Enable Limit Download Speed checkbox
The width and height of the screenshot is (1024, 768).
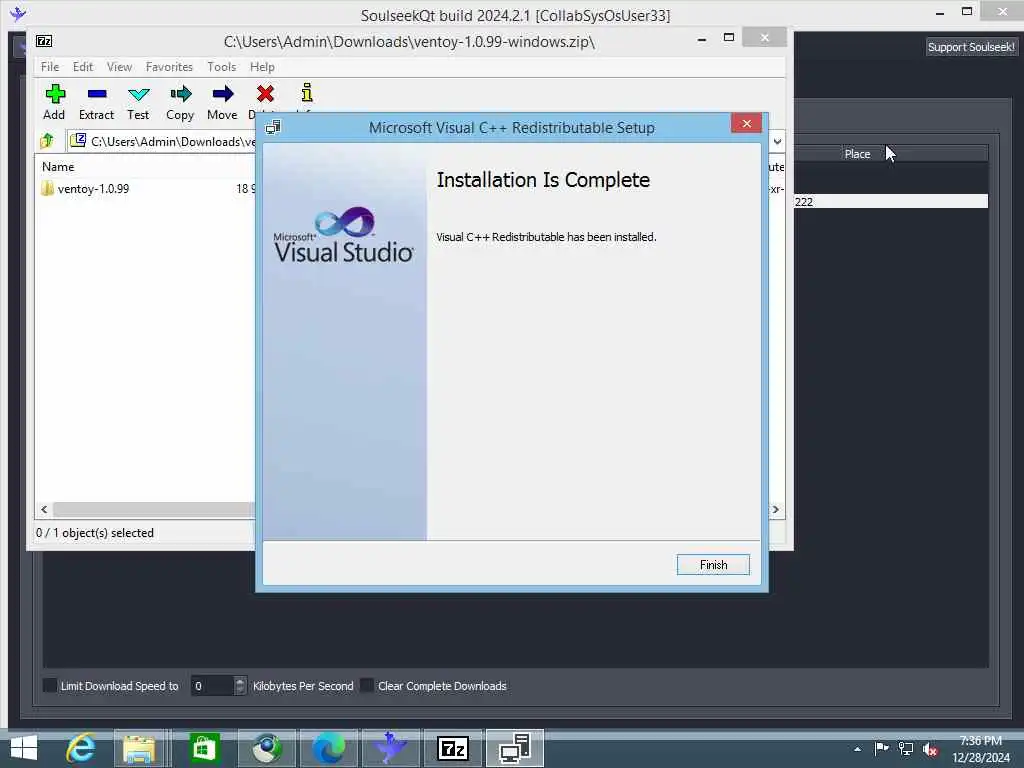click(x=50, y=685)
